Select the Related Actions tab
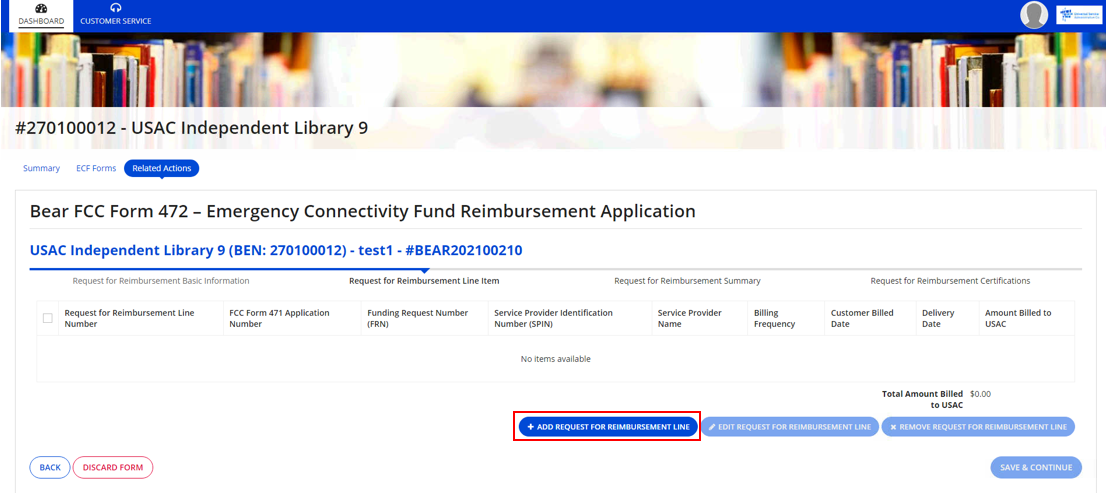This screenshot has height=493, width=1106. 162,169
